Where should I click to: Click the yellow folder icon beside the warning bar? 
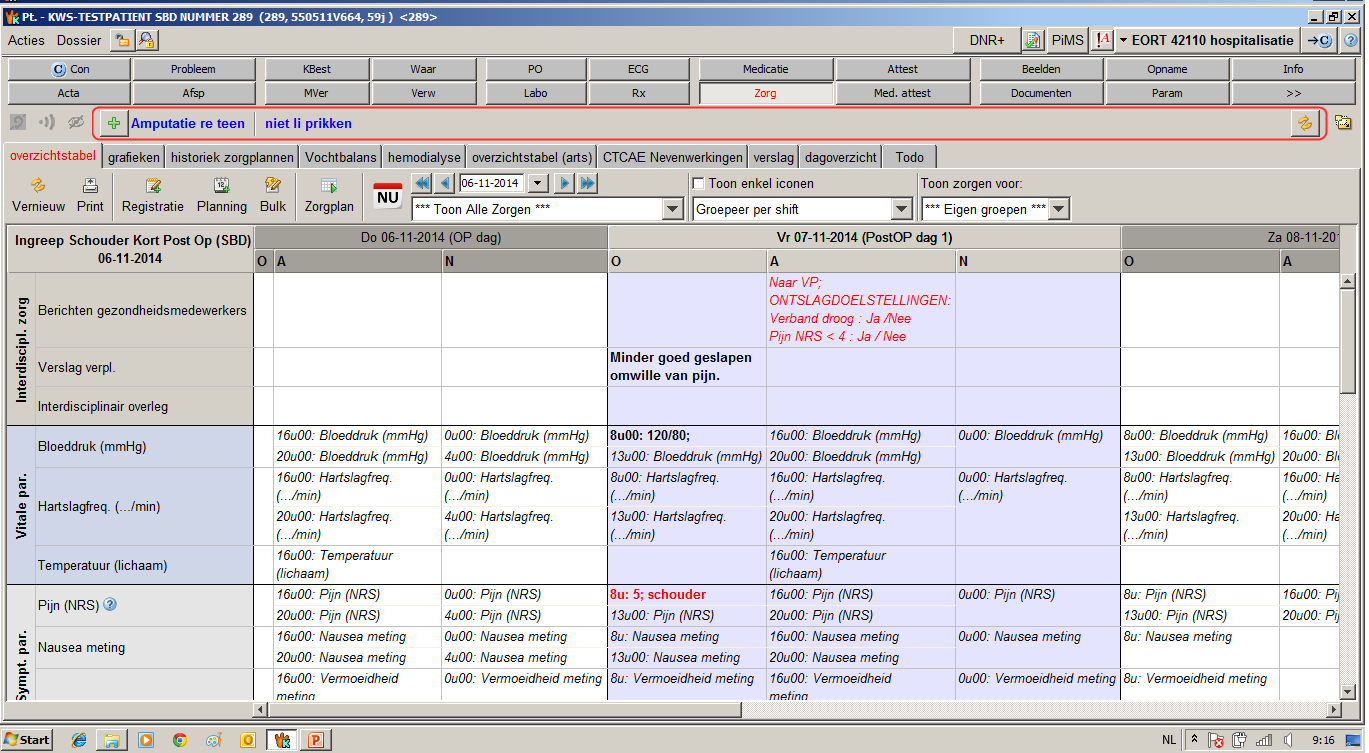[1343, 122]
